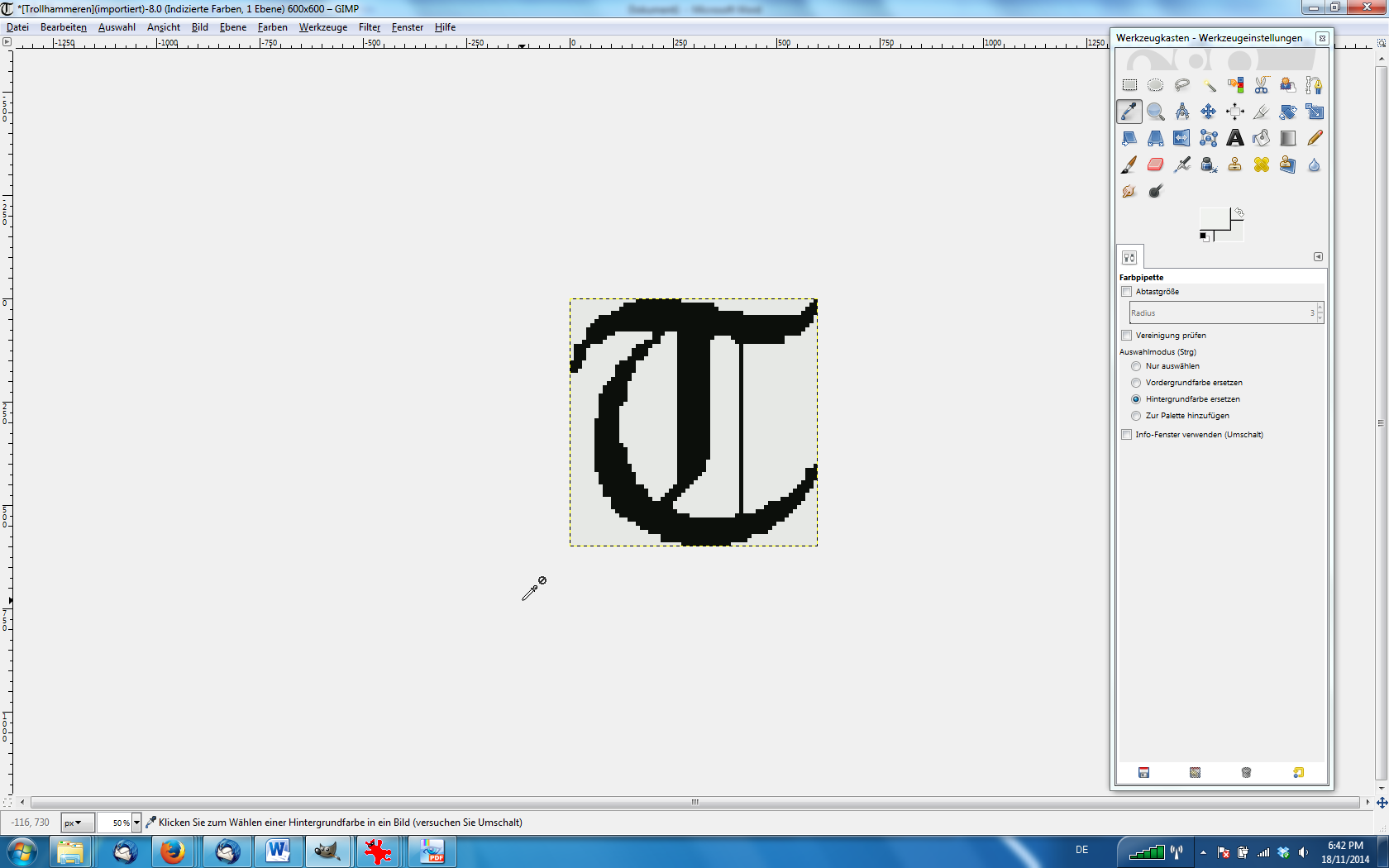
Task: Select the Bucket Fill tool
Action: point(1261,138)
